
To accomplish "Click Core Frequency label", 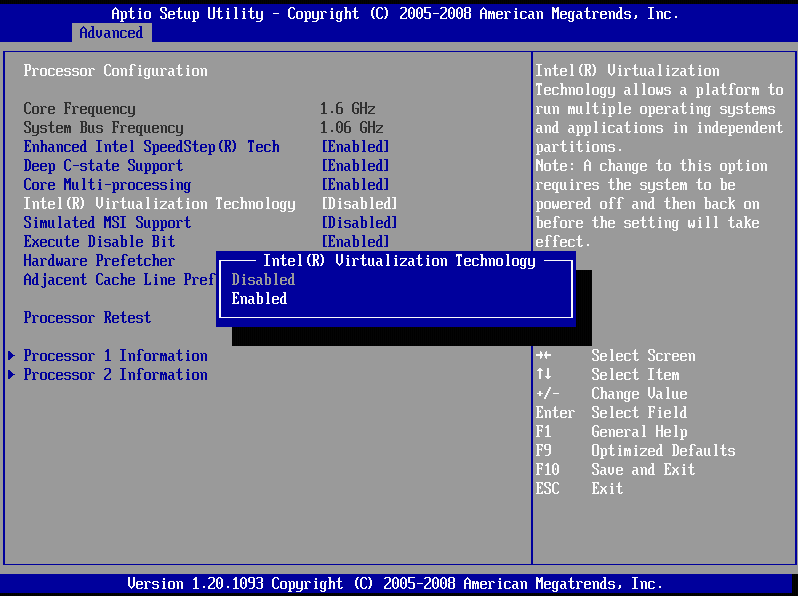I will (x=79, y=109).
